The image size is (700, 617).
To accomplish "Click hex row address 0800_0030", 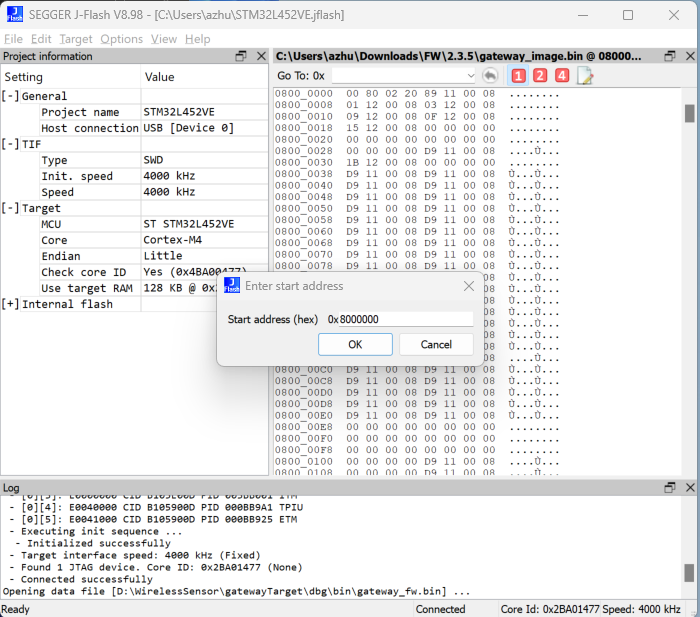I will (304, 163).
